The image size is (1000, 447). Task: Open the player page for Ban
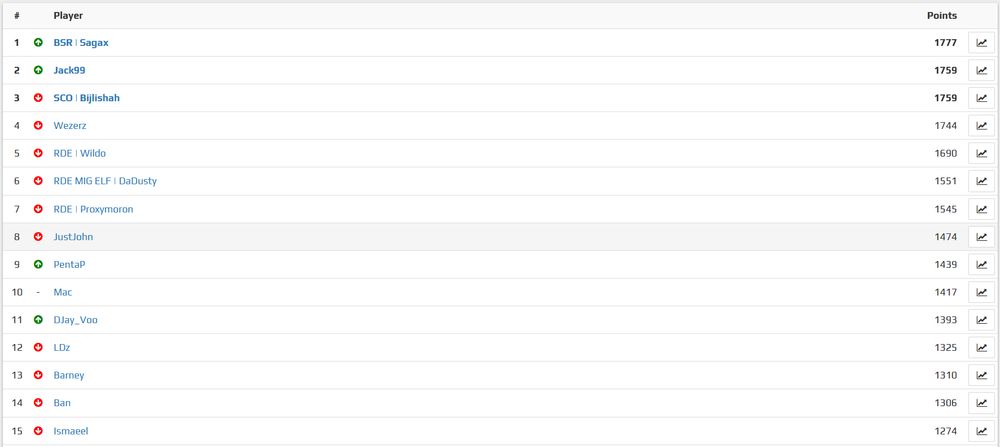pyautogui.click(x=62, y=403)
